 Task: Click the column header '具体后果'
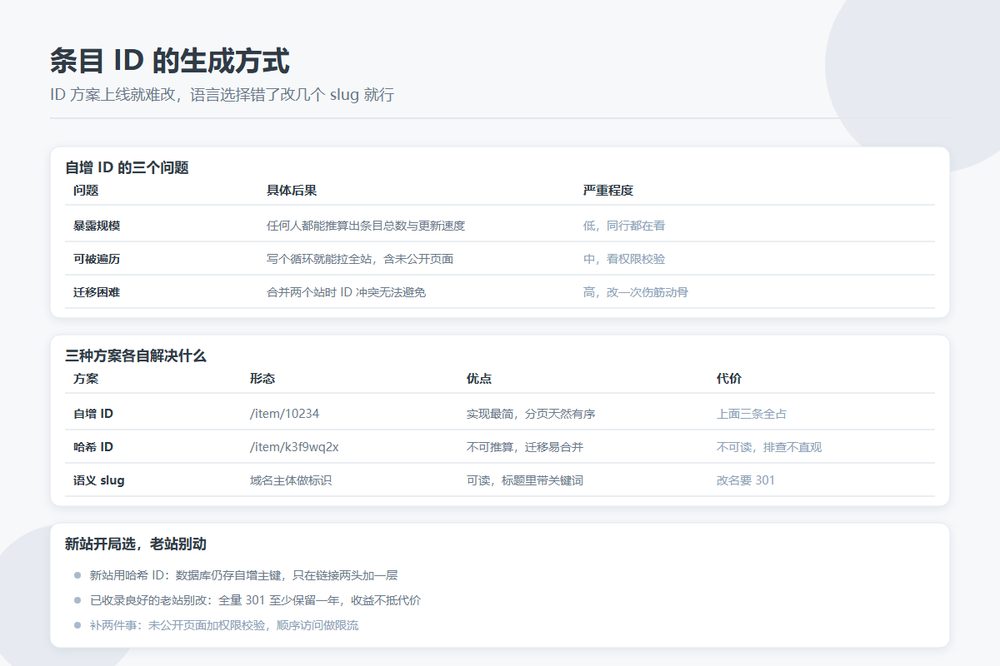pos(291,190)
